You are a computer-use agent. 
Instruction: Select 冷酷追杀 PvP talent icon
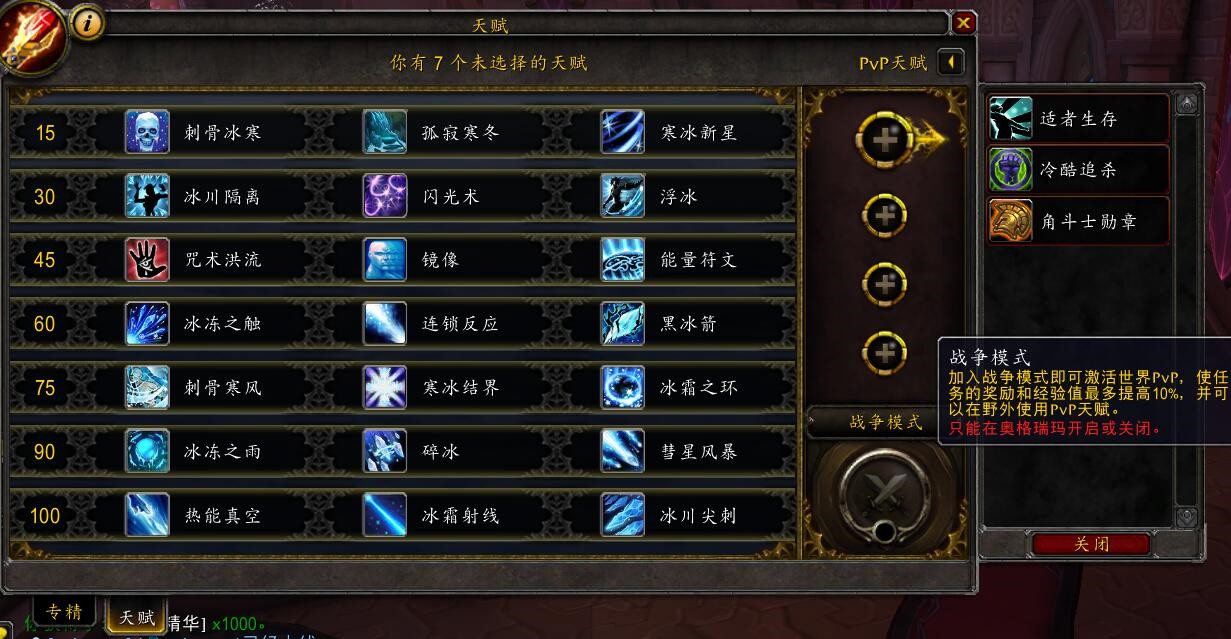point(1011,169)
